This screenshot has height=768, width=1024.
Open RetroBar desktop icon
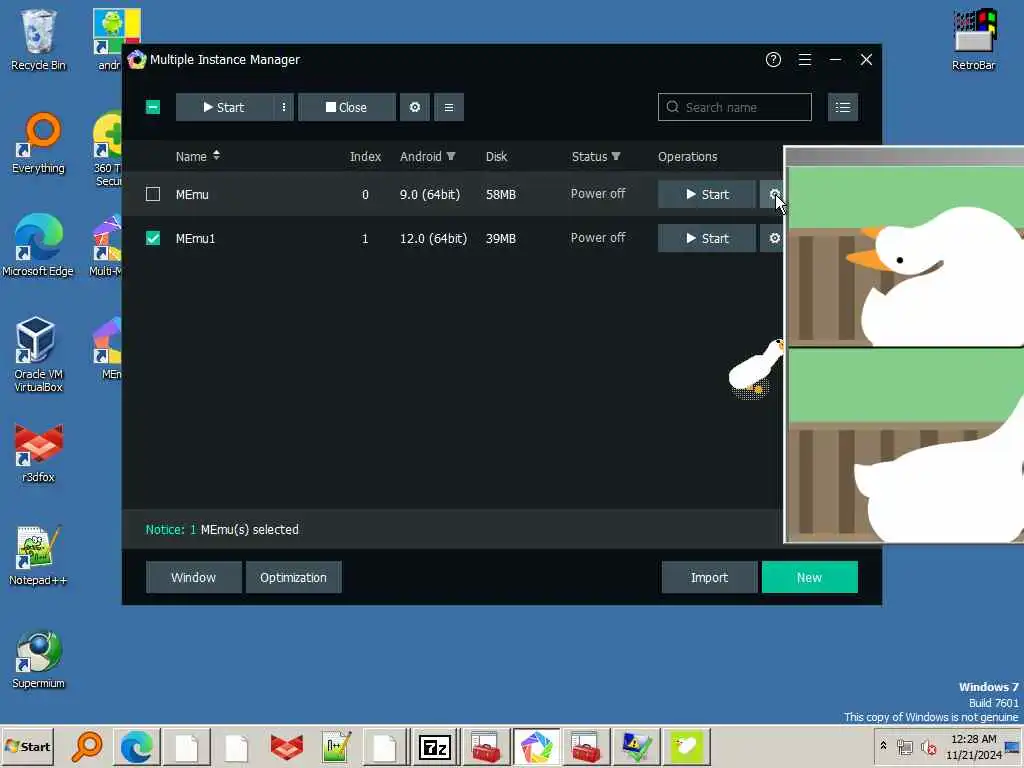tap(974, 39)
